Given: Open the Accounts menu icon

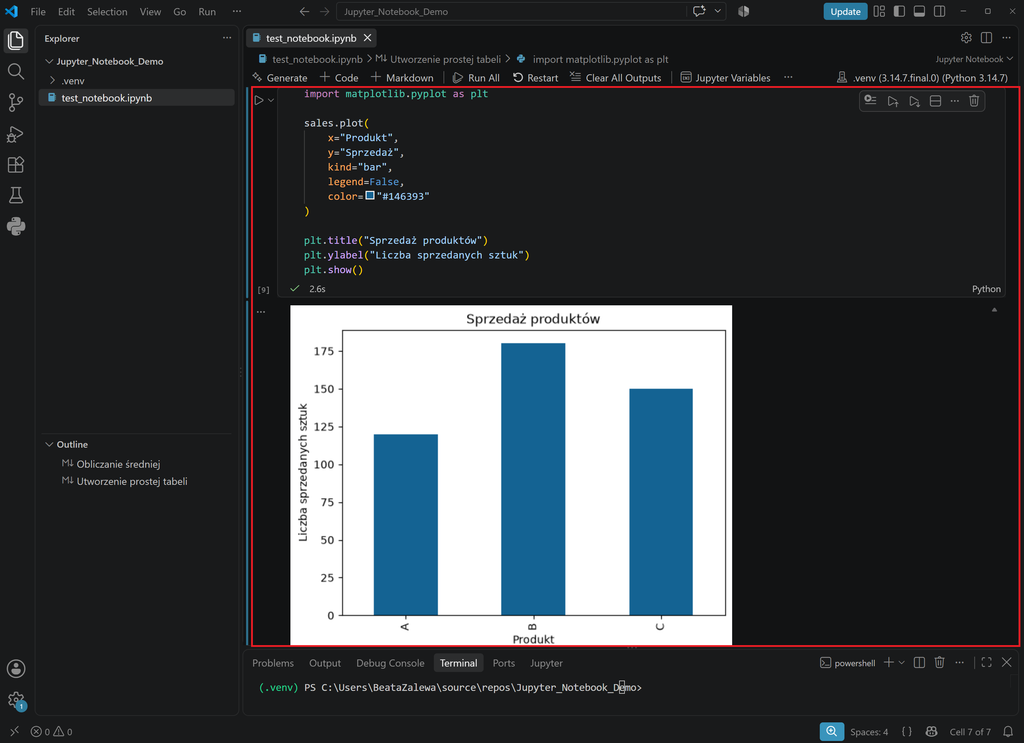Looking at the screenshot, I should click(x=16, y=669).
